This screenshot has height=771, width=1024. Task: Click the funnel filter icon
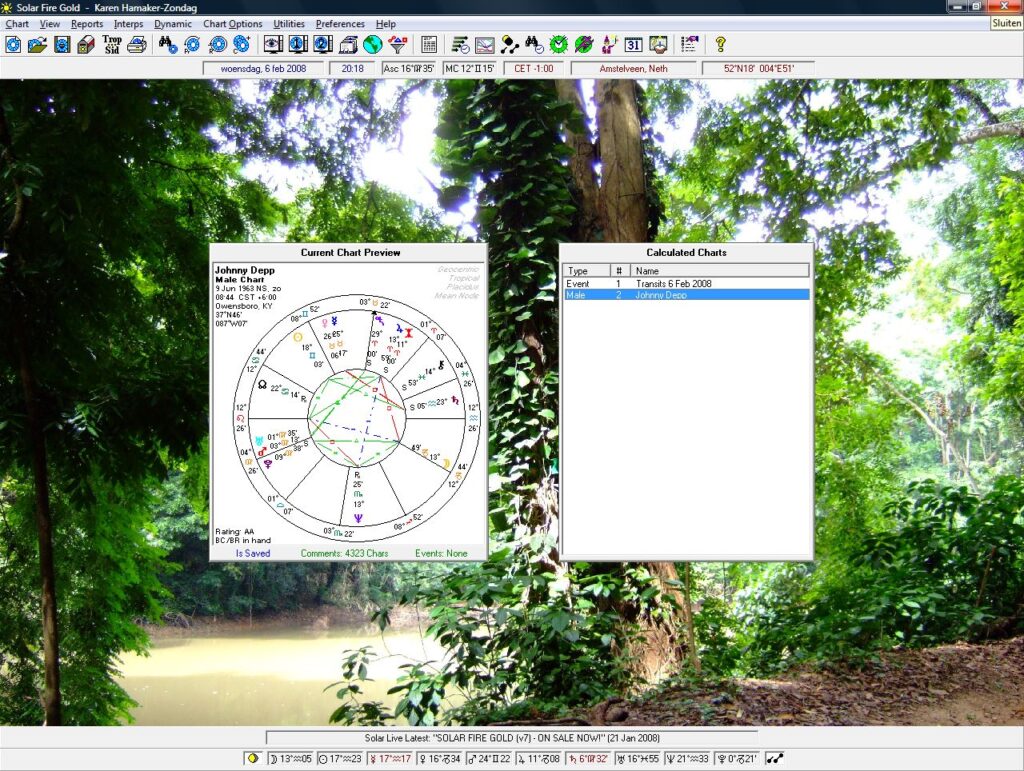point(398,44)
